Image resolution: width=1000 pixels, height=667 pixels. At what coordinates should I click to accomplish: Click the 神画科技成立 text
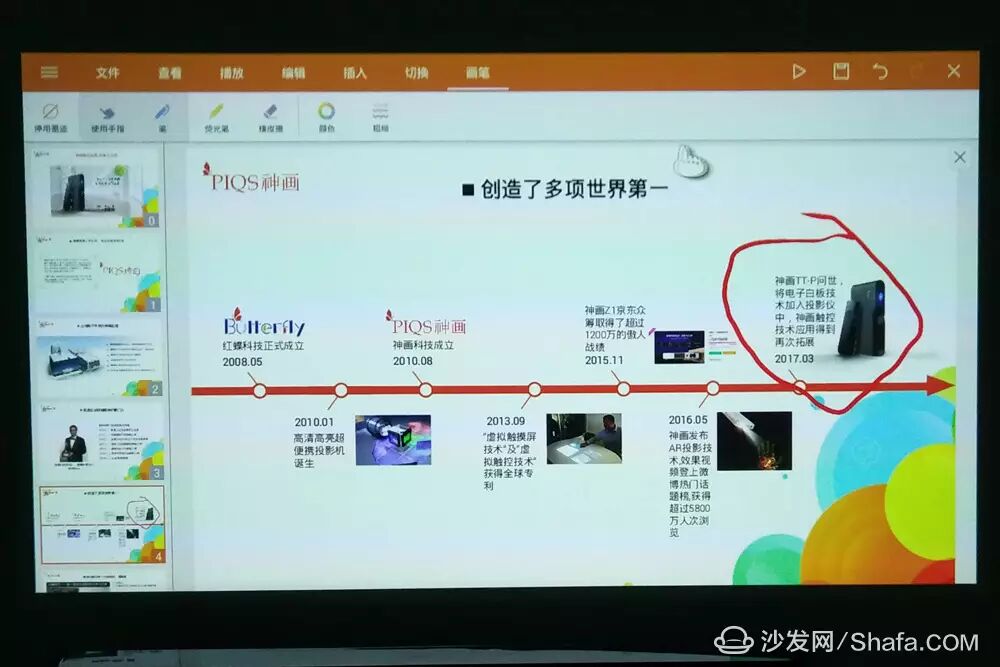[423, 345]
